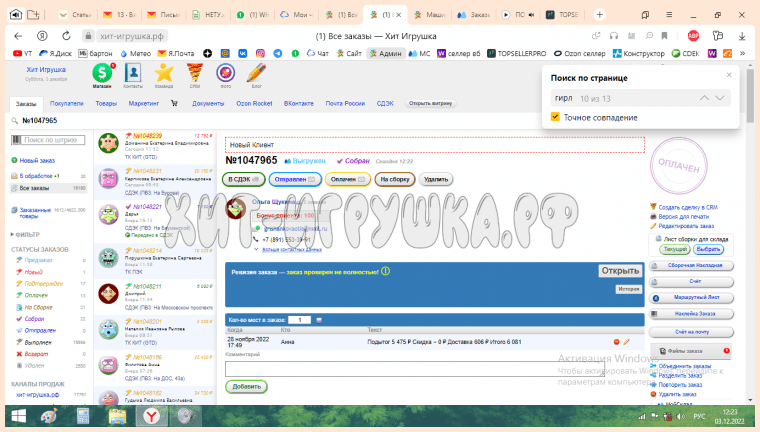The height and width of the screenshot is (432, 760).
Task: Click the В СДЭК status button
Action: tap(244, 179)
